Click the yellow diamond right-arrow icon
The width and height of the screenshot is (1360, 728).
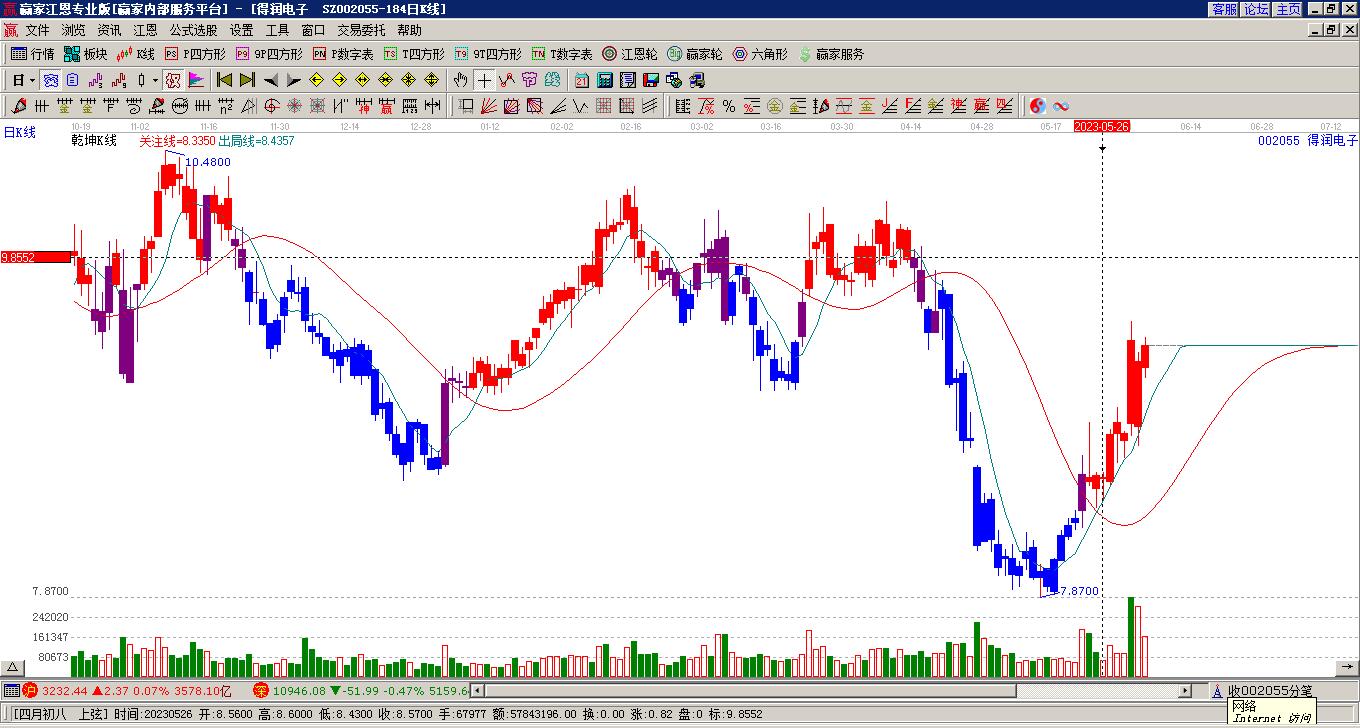click(339, 80)
